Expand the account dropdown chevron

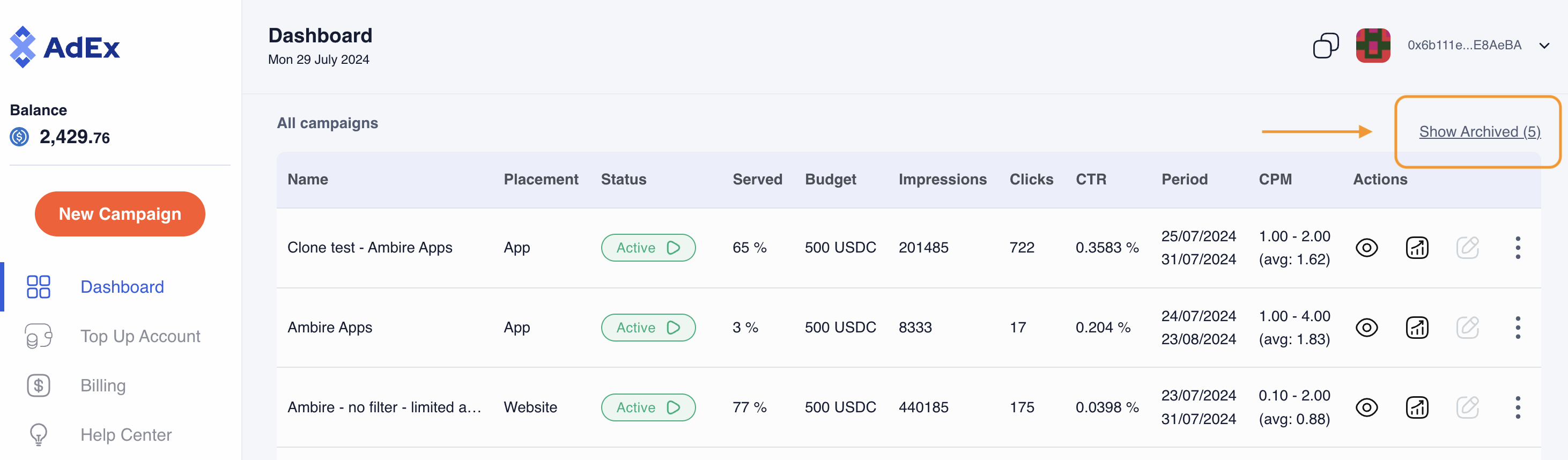tap(1544, 46)
